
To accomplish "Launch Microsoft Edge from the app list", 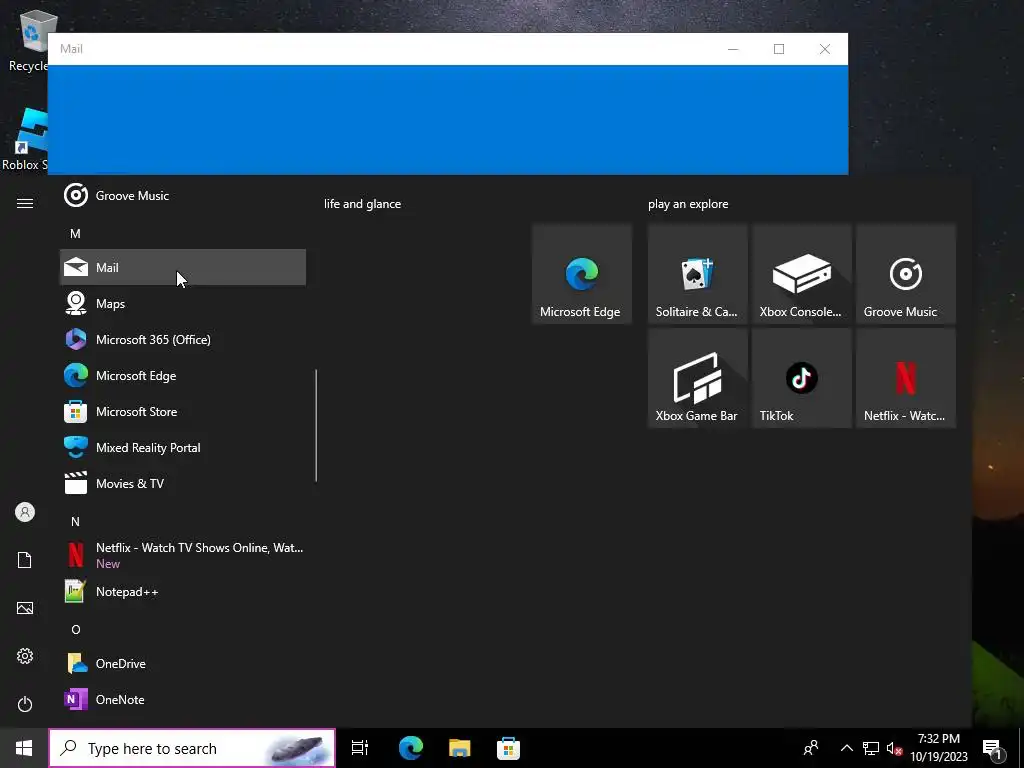I will coord(183,376).
